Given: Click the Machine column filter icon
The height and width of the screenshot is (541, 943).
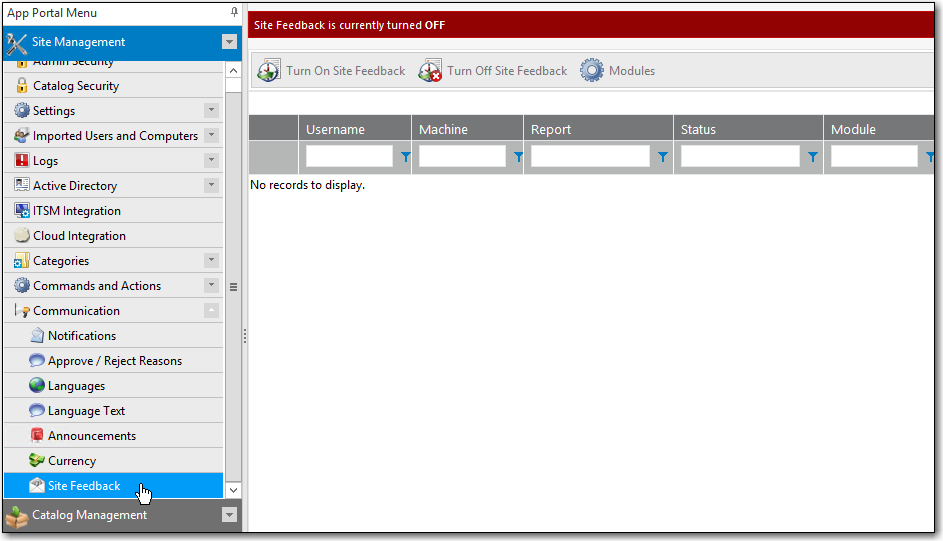Looking at the screenshot, I should pyautogui.click(x=518, y=157).
